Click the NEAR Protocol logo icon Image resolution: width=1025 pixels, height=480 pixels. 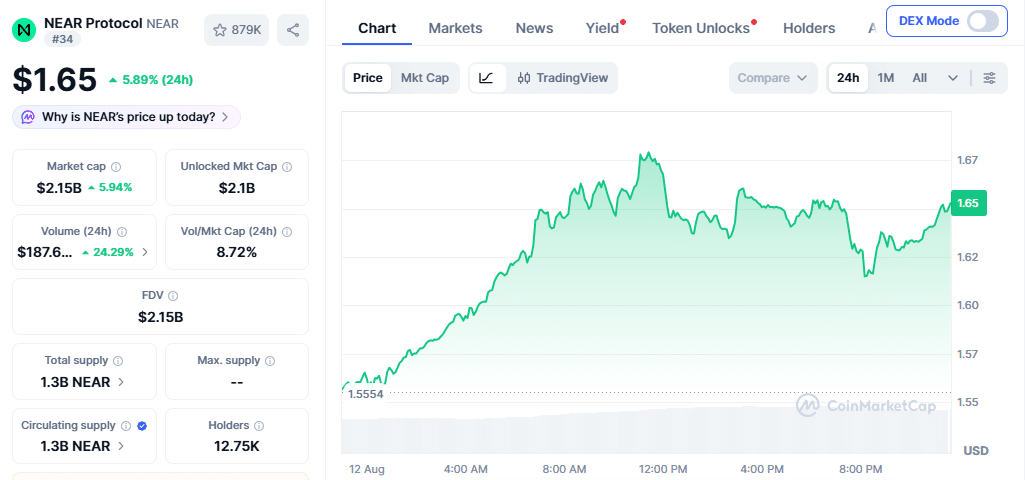pyautogui.click(x=24, y=30)
